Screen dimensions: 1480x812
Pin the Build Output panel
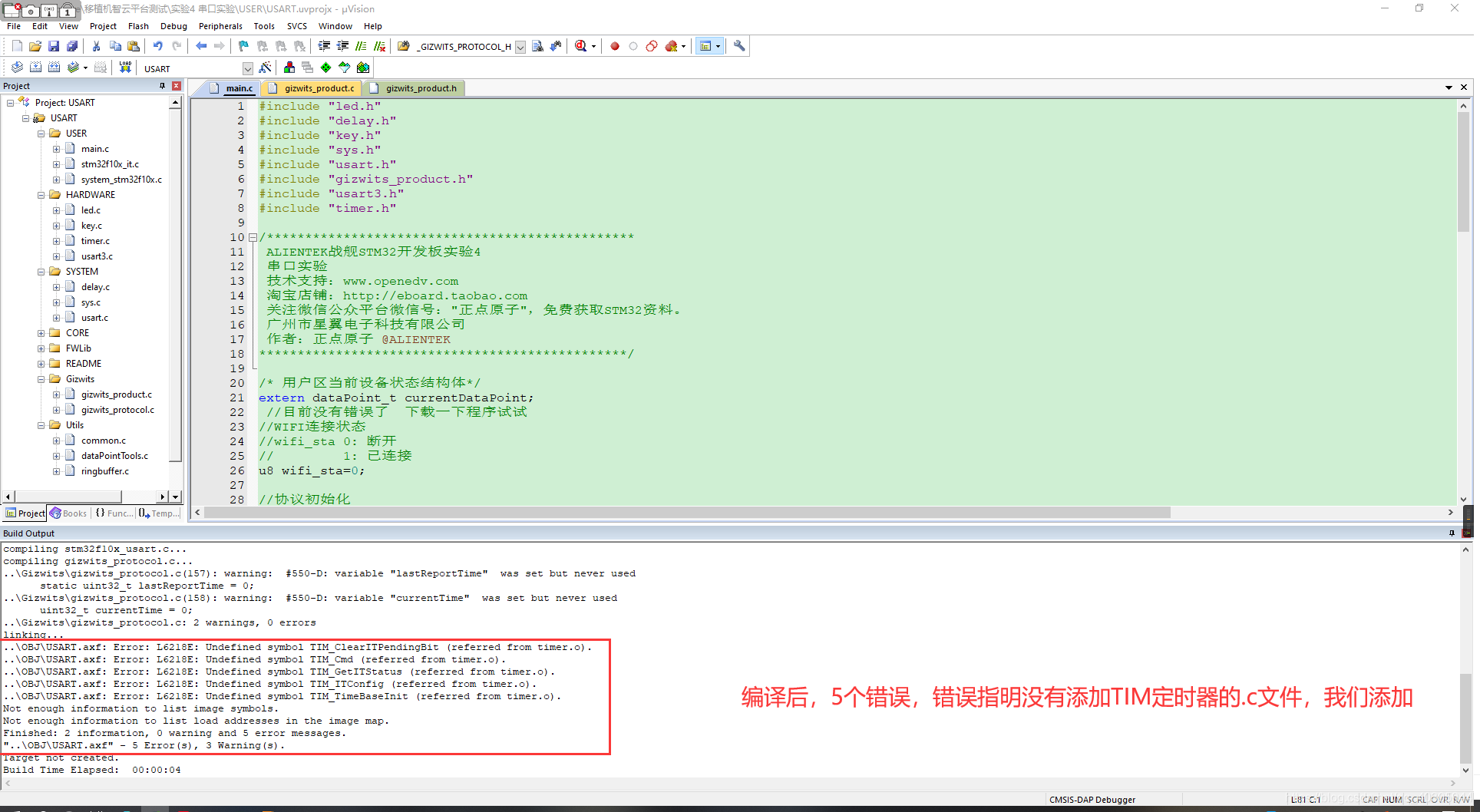pyautogui.click(x=1452, y=533)
